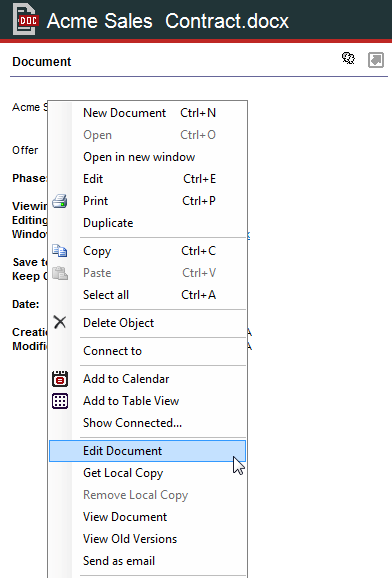Click the table grid icon in menu

pyautogui.click(x=60, y=401)
